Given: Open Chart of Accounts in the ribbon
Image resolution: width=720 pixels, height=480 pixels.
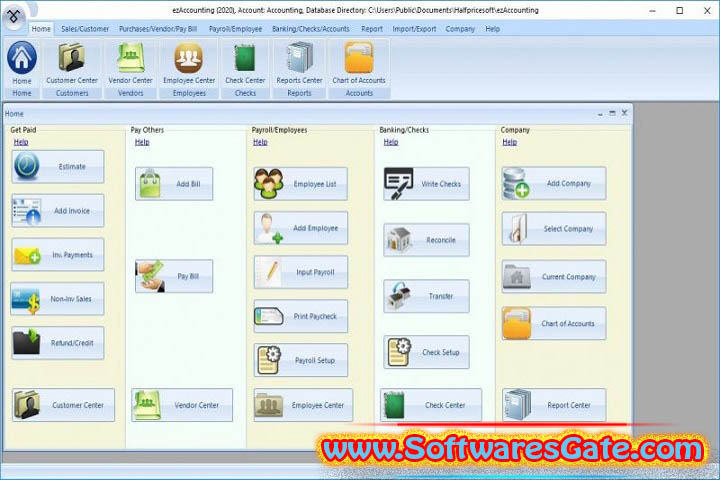Looking at the screenshot, I should [x=359, y=63].
